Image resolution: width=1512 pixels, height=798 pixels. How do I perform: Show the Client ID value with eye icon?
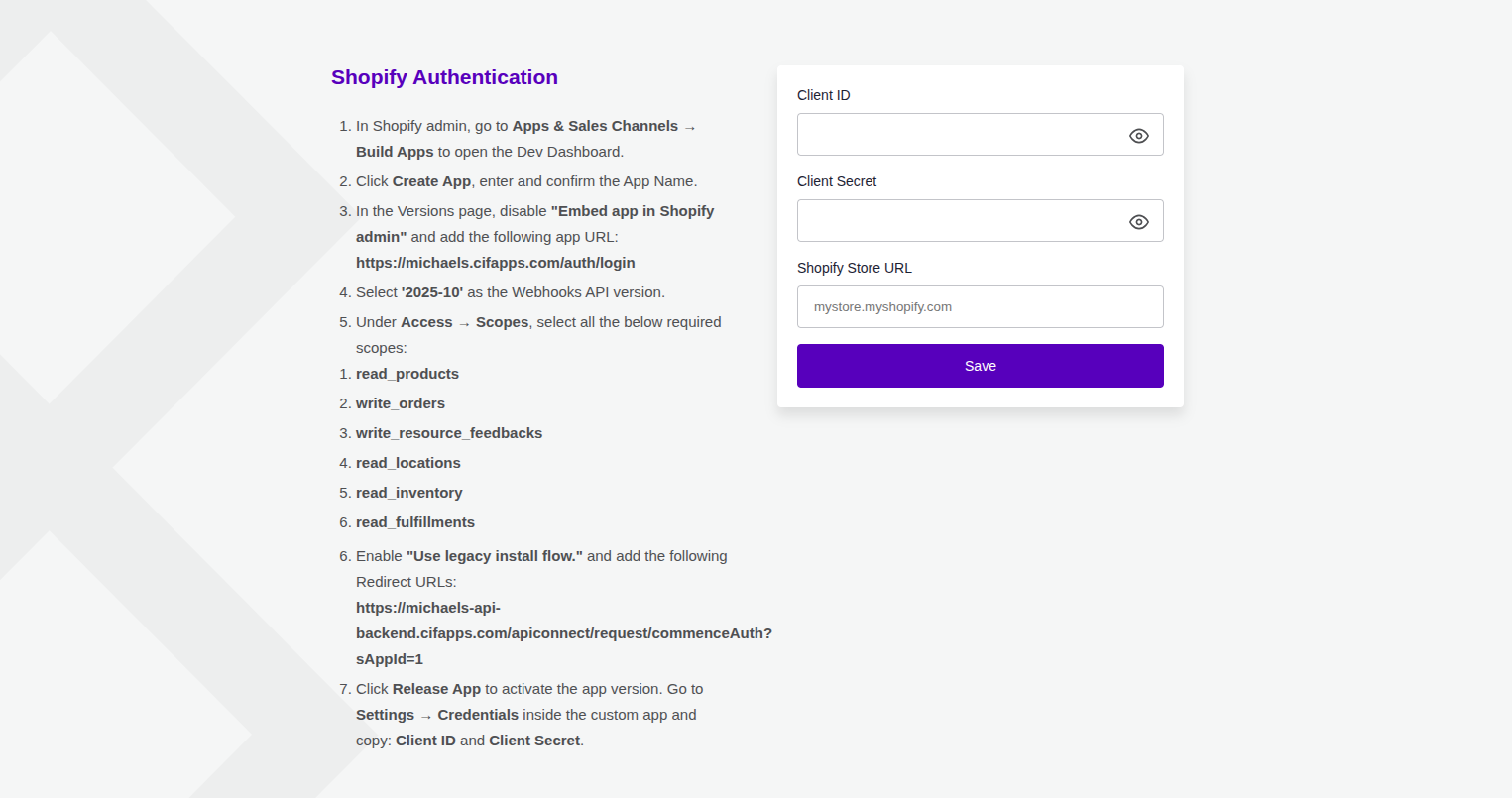coord(1138,136)
